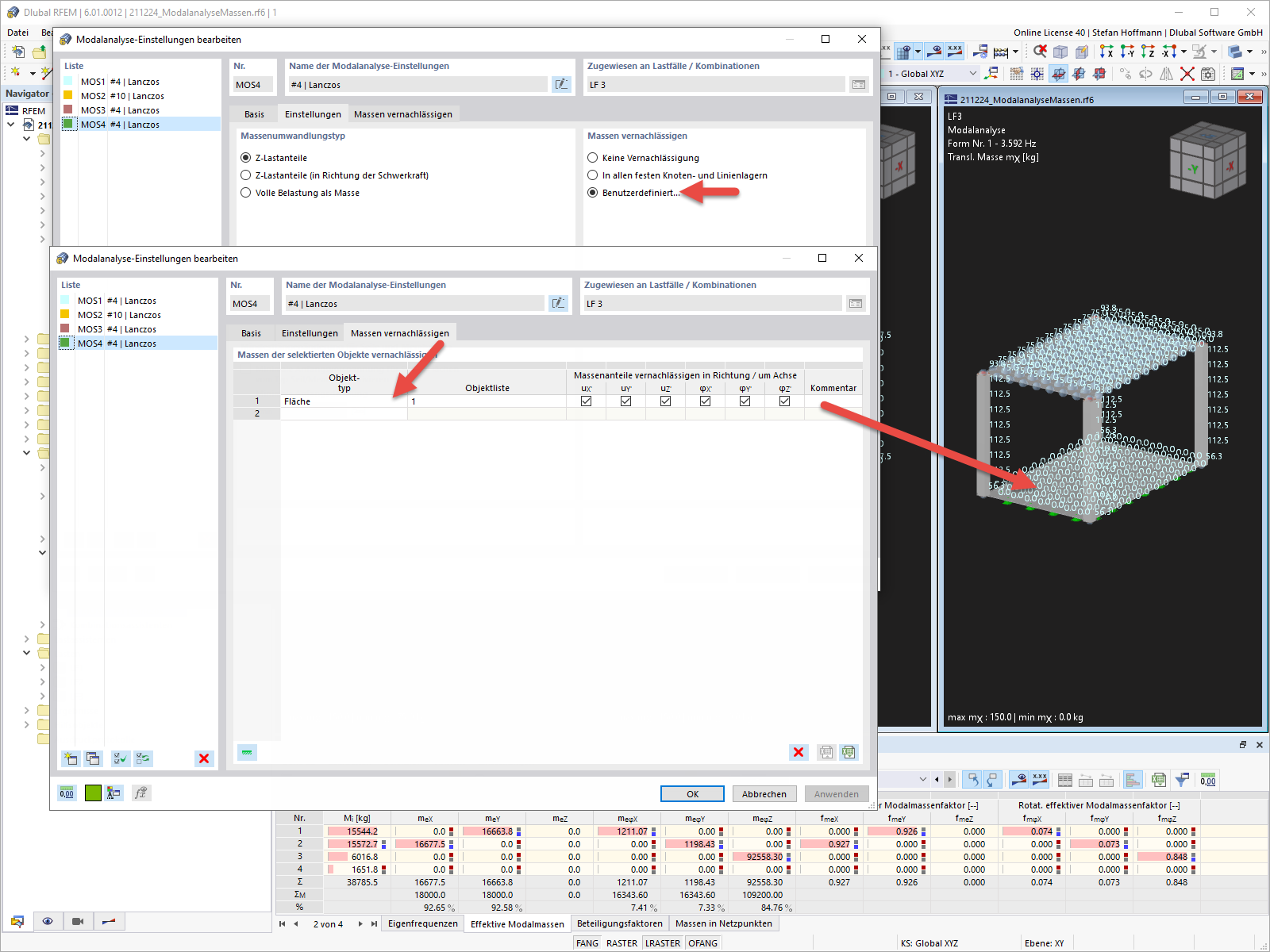Open the rendering mode dropdown arrow
Viewport: 1270px width, 952px height.
1249,52
